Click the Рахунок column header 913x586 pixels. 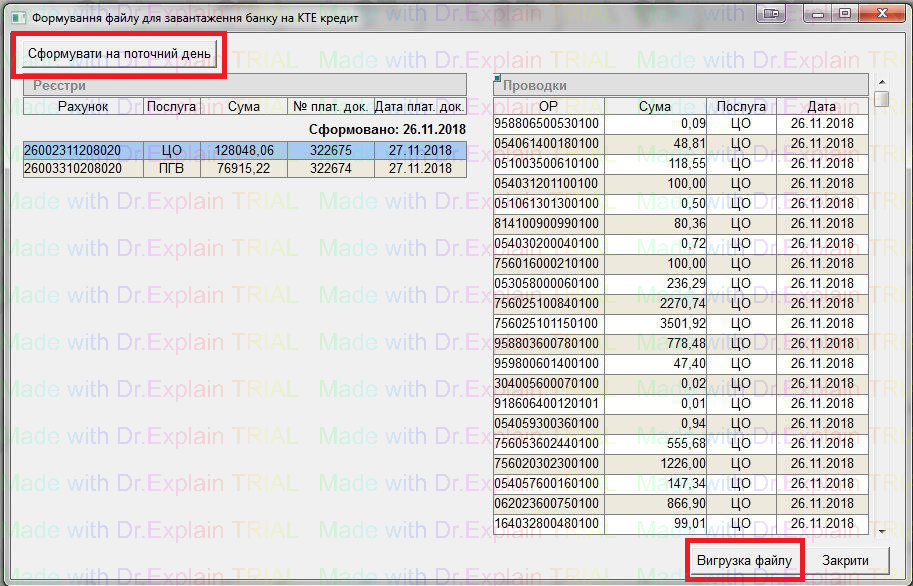coord(83,106)
